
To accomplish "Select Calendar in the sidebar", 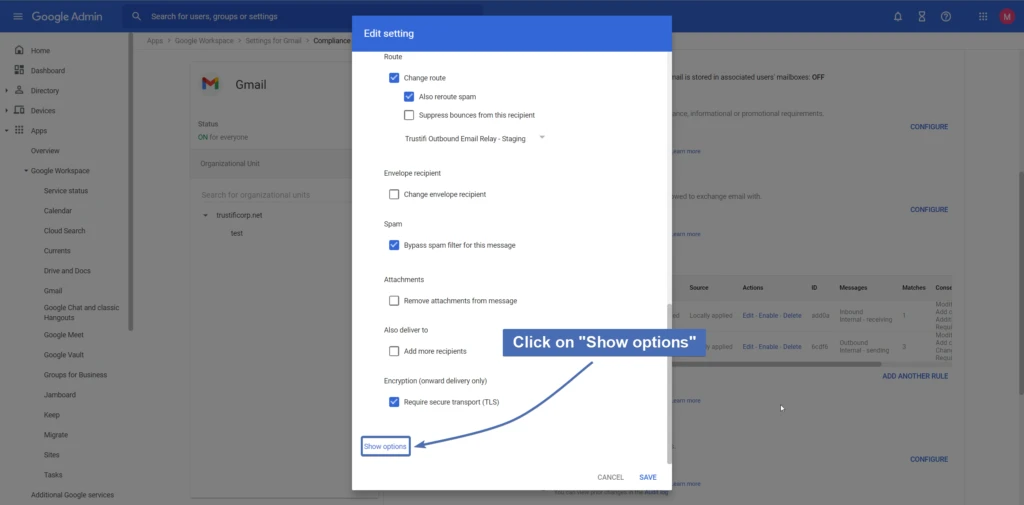I will coord(57,211).
